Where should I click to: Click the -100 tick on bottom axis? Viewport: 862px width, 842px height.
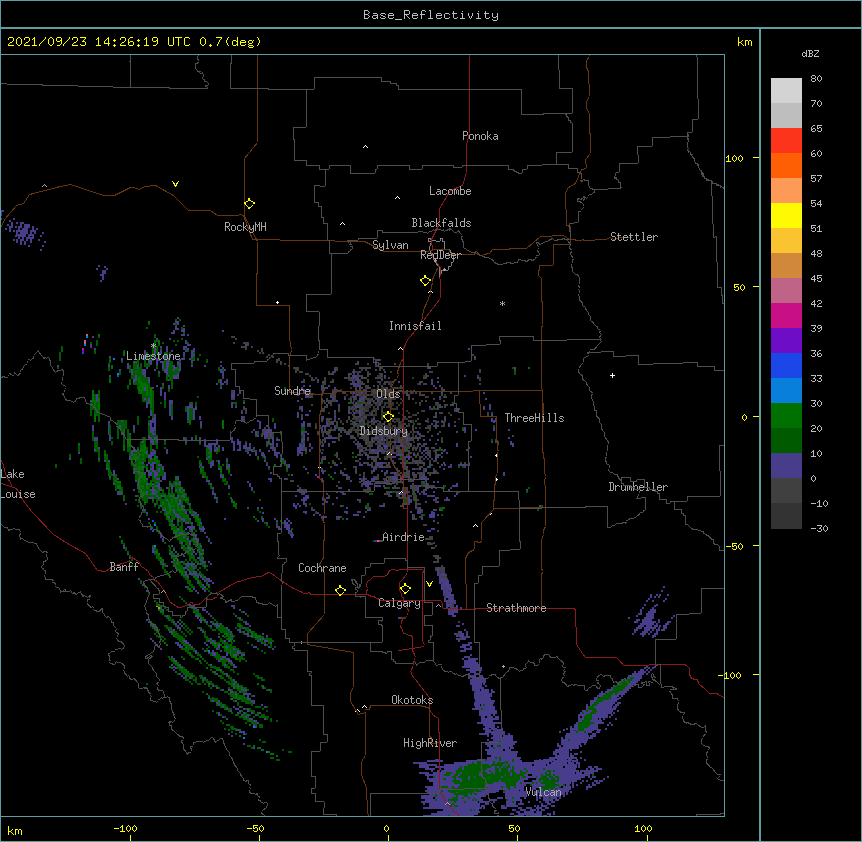pyautogui.click(x=125, y=828)
